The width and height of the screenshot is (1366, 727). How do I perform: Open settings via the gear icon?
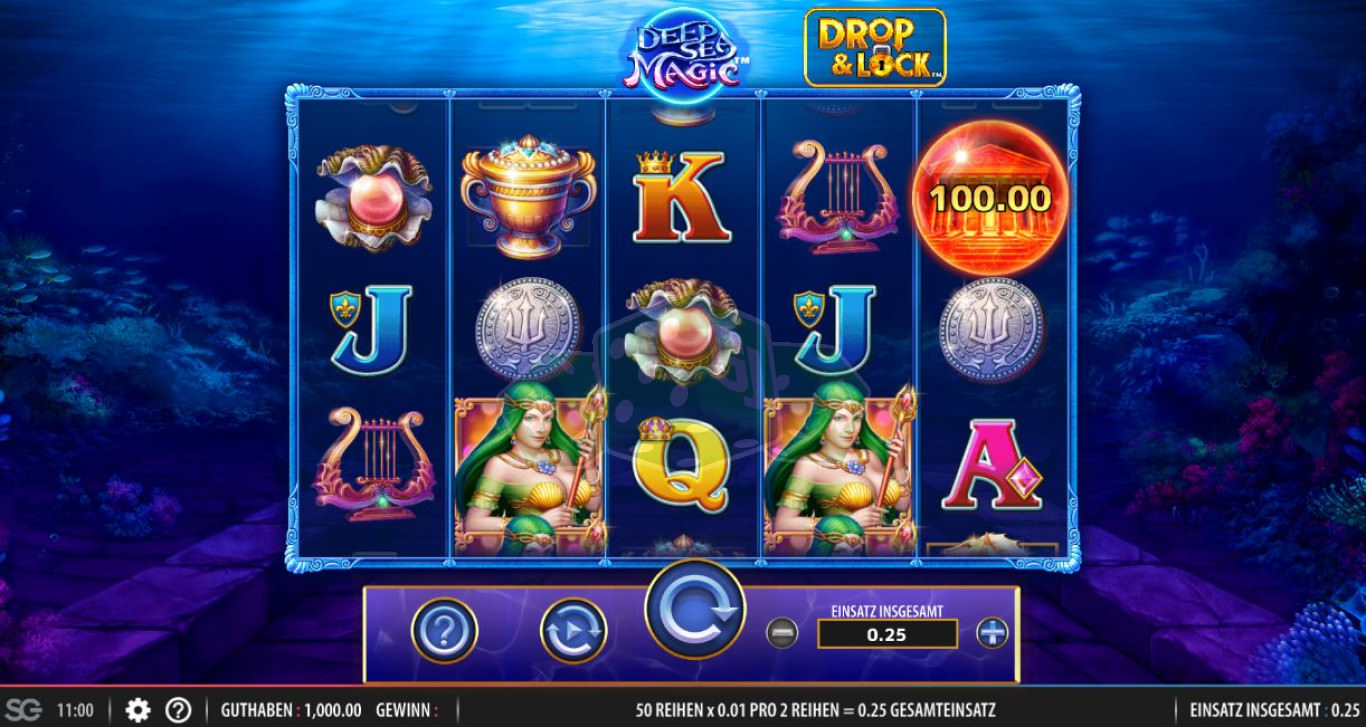pos(138,711)
